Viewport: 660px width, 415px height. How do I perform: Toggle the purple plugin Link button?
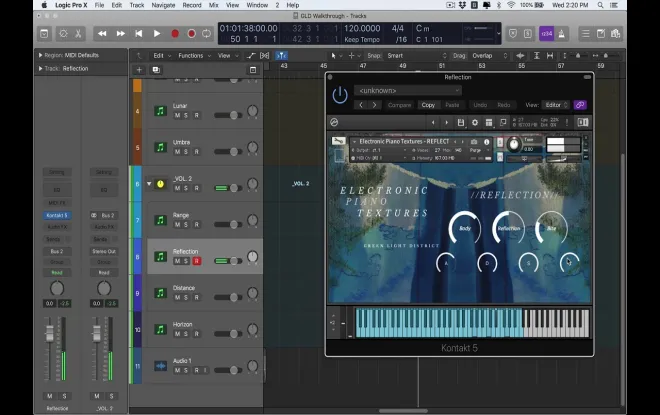580,105
